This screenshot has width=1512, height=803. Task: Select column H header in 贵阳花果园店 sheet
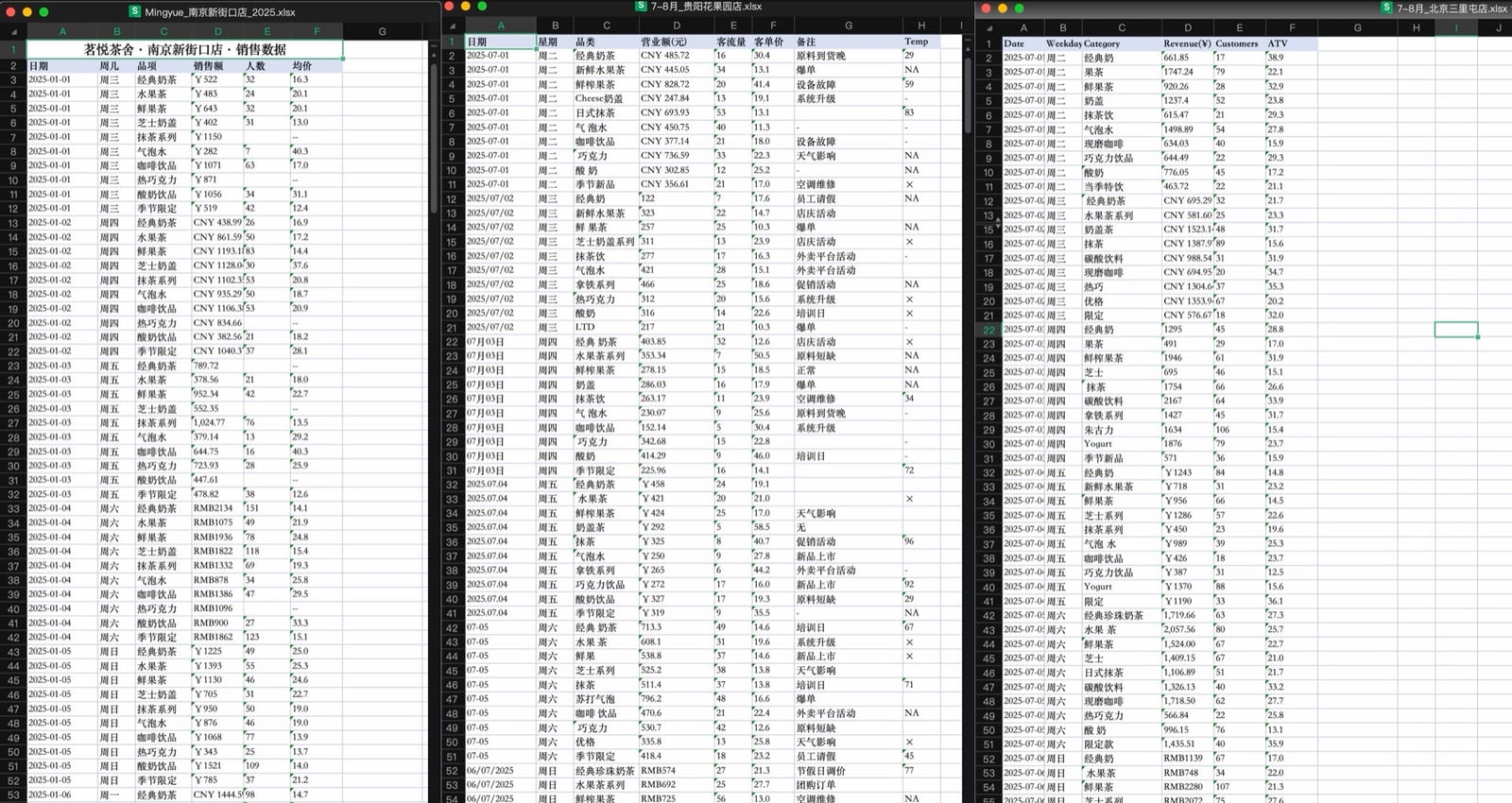(921, 26)
